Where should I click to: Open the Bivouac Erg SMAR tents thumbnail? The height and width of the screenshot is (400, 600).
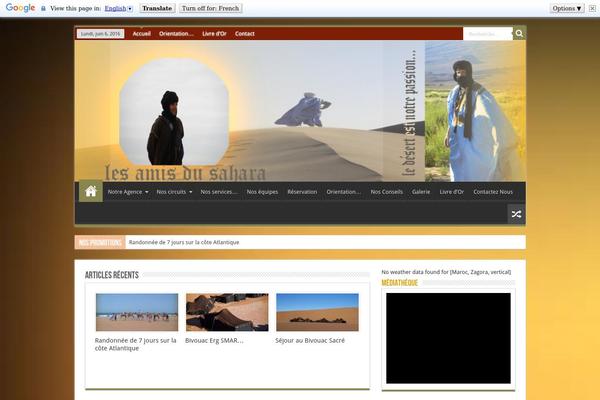(x=227, y=312)
